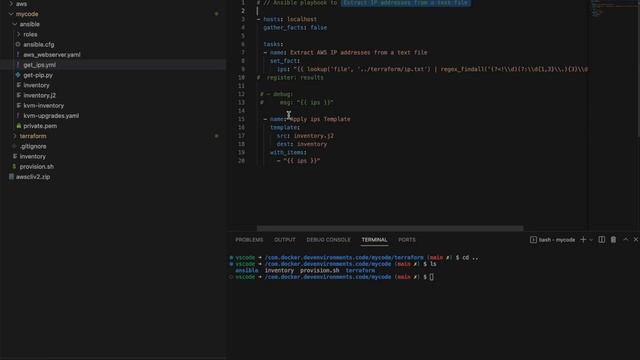Click the gear icon beside ansible.cfg

point(18,44)
